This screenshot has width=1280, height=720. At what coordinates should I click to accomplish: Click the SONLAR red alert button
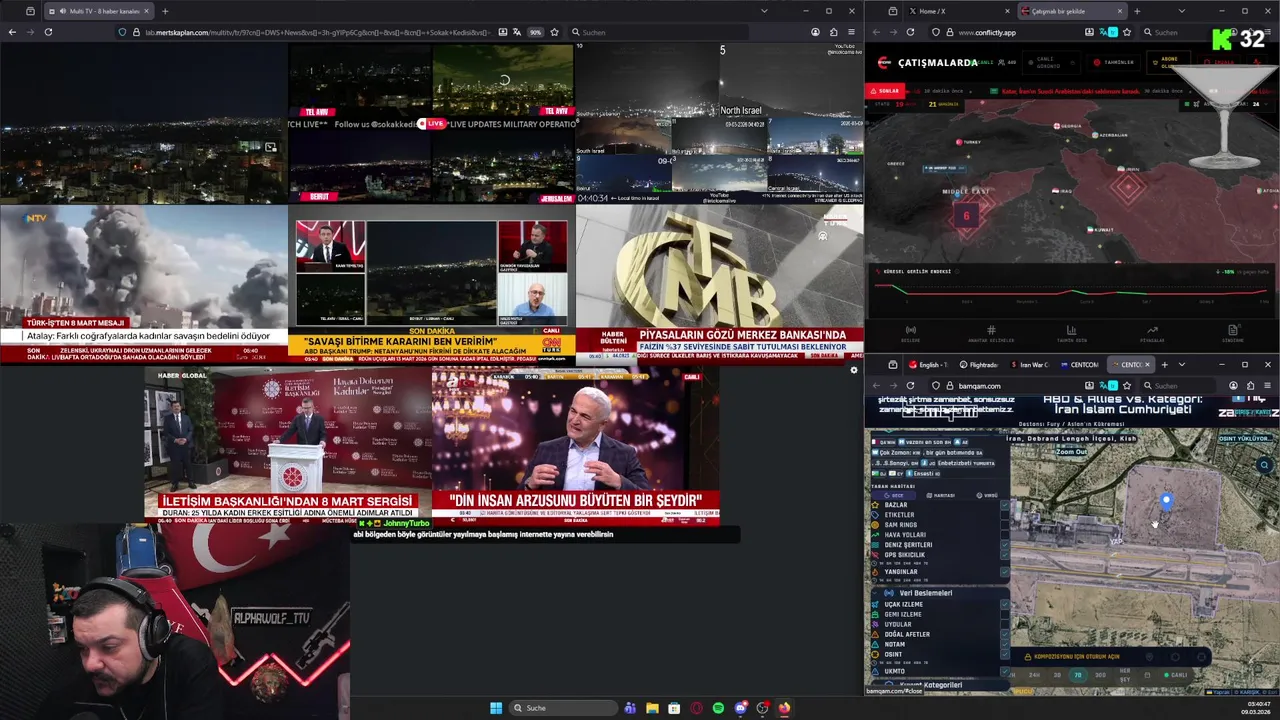coord(884,91)
